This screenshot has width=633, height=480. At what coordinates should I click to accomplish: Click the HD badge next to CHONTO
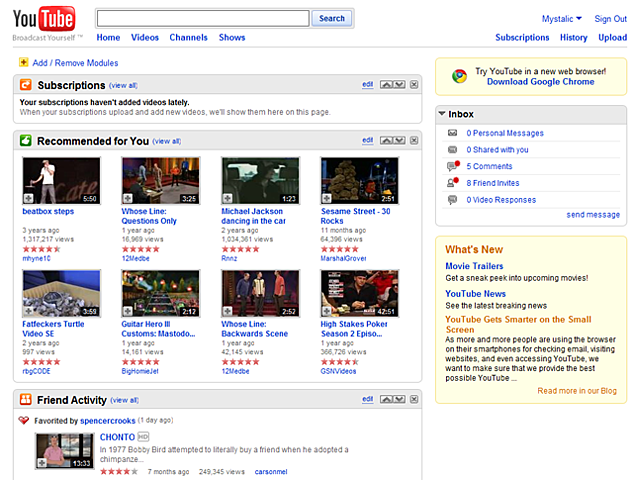pos(143,436)
